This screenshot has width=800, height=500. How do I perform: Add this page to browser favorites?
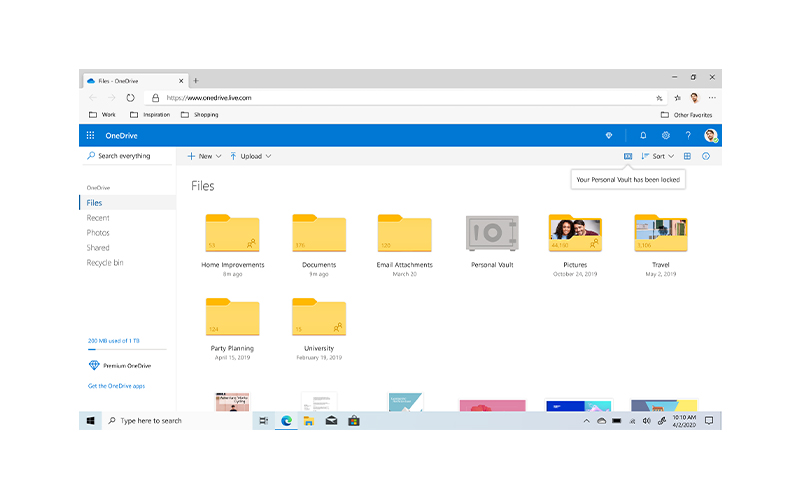click(x=659, y=98)
